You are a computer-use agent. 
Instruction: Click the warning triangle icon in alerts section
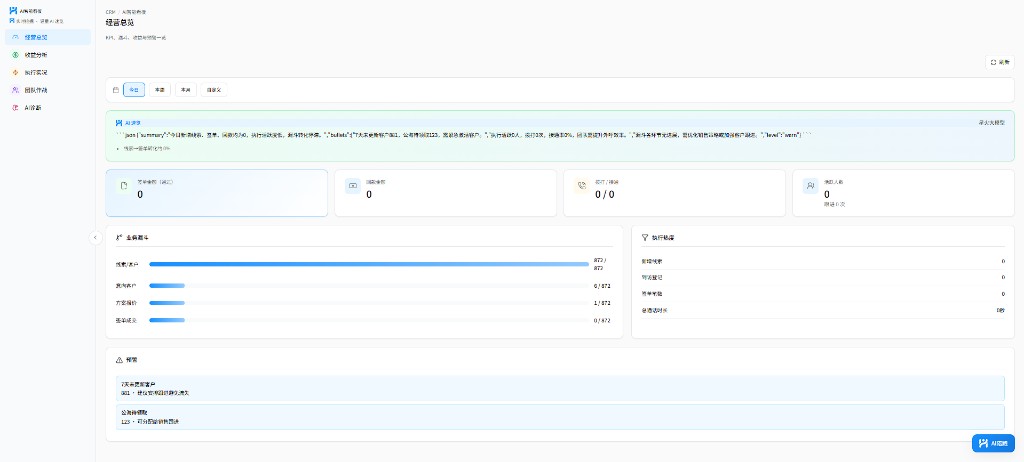(x=119, y=360)
